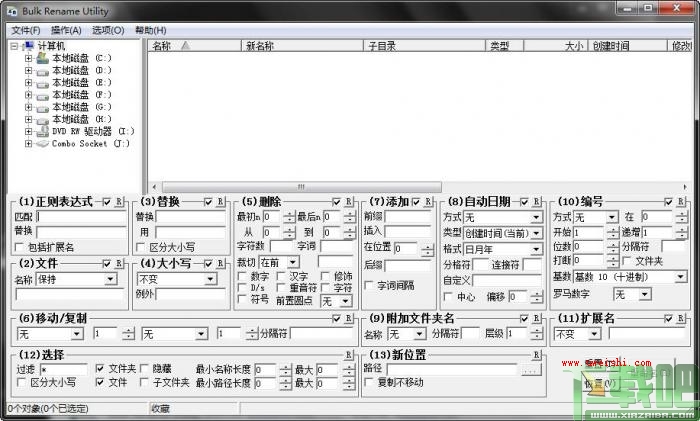Open the 文件(F) menu
Viewport: 700px width, 421px height.
coord(25,30)
